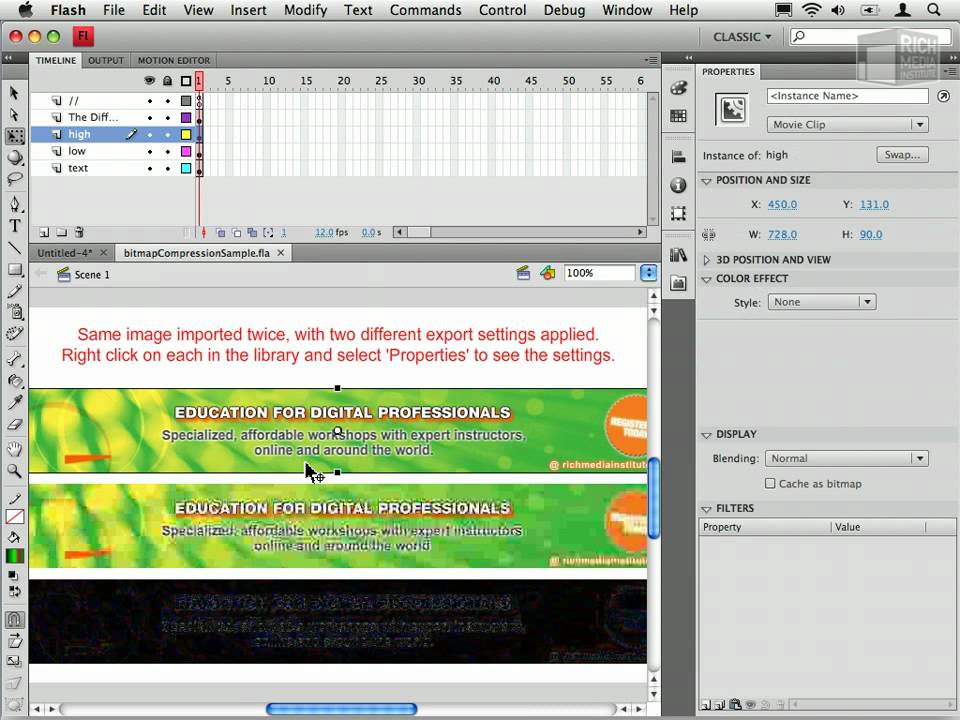The height and width of the screenshot is (720, 960).
Task: Expand the 3D Position and View section
Action: 706,260
